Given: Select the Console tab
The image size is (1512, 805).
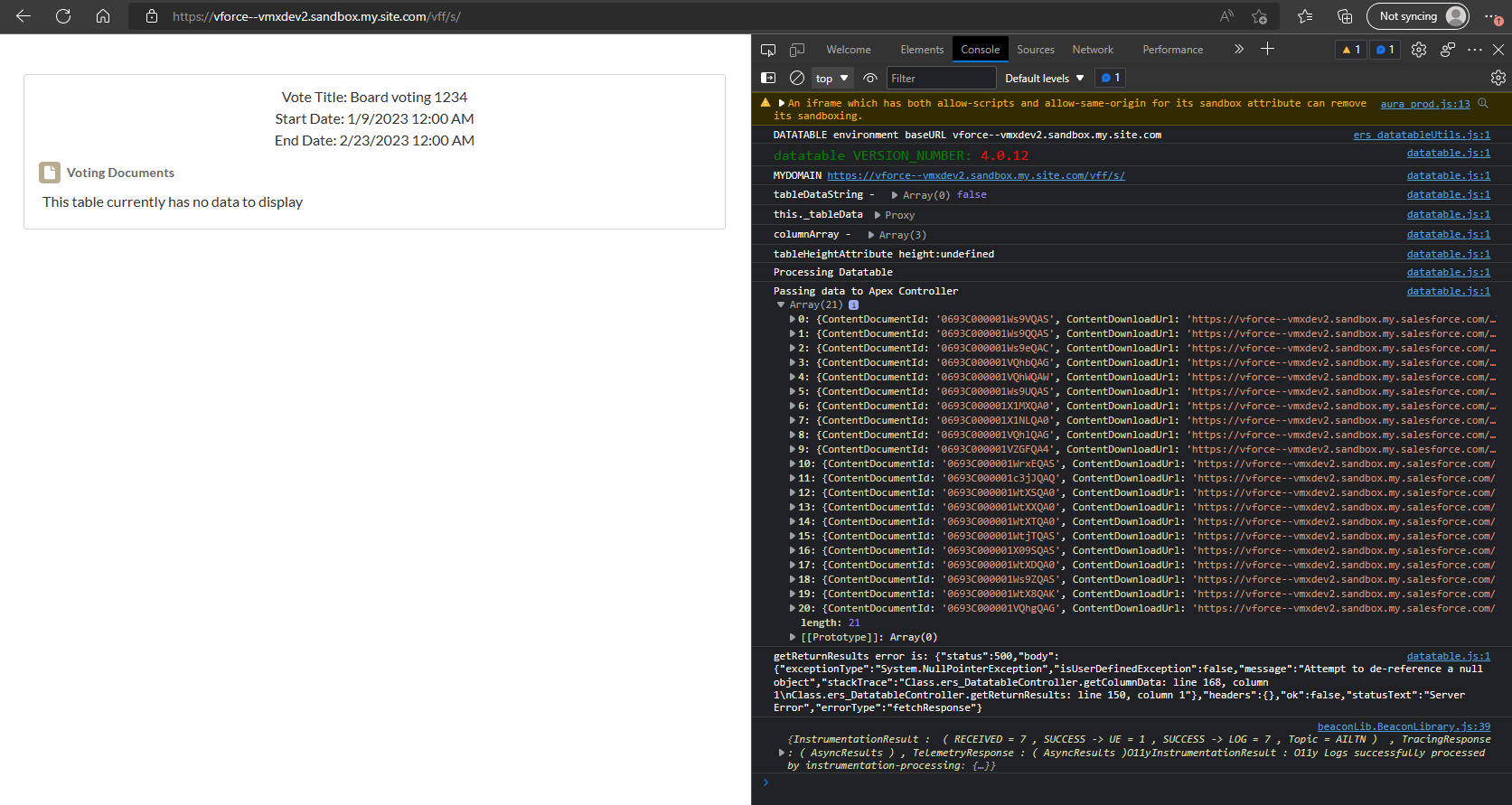Looking at the screenshot, I should pyautogui.click(x=981, y=50).
